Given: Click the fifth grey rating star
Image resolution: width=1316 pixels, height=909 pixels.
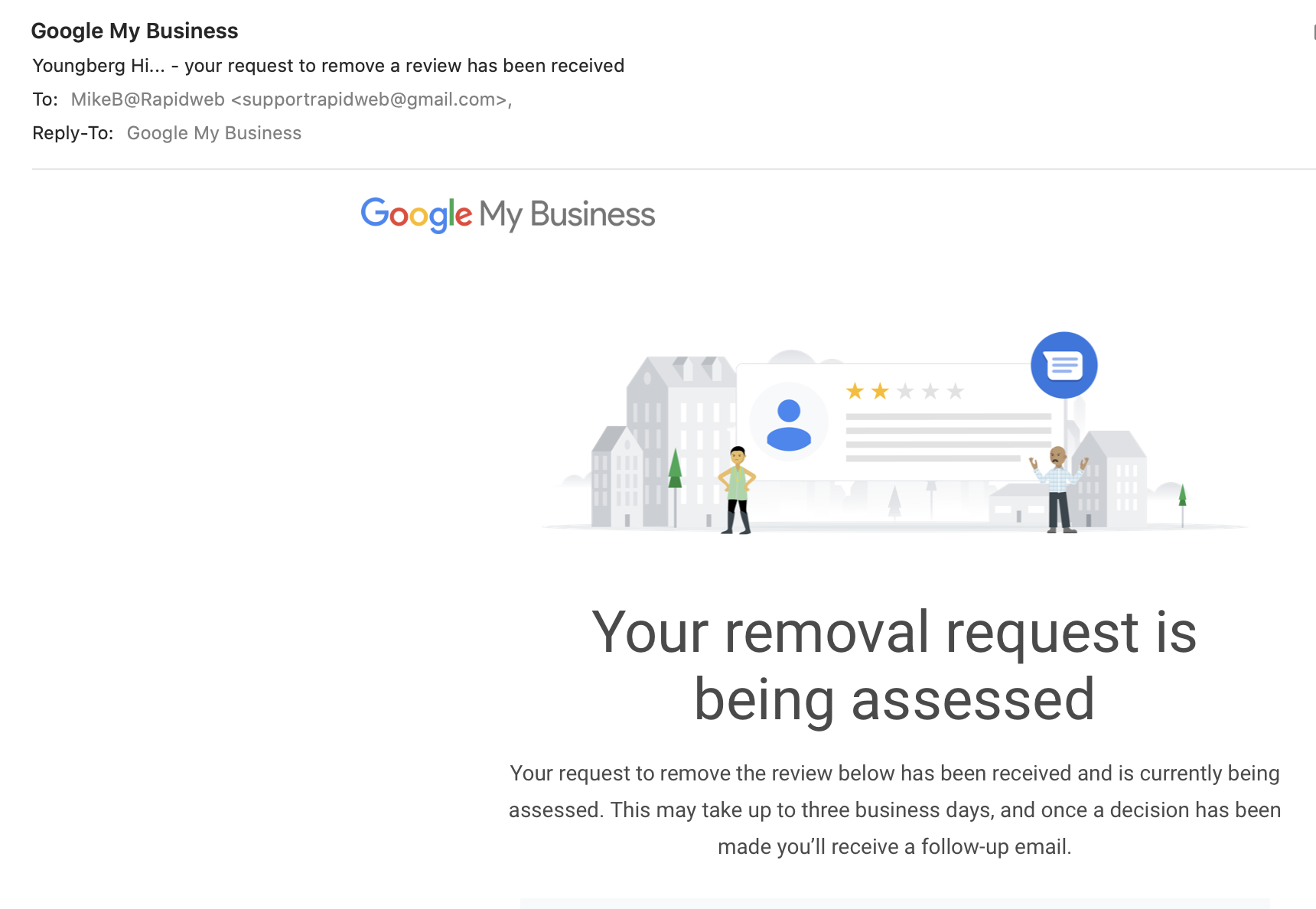Looking at the screenshot, I should (x=955, y=392).
